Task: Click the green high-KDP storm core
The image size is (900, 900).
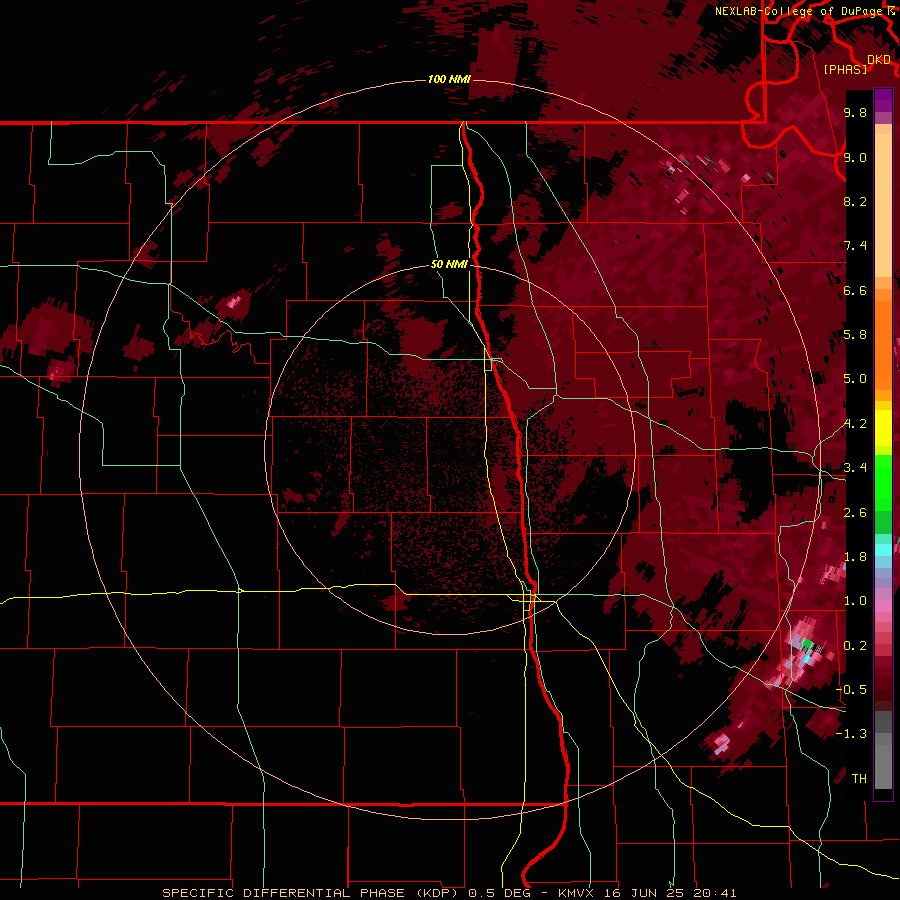Action: [x=806, y=644]
